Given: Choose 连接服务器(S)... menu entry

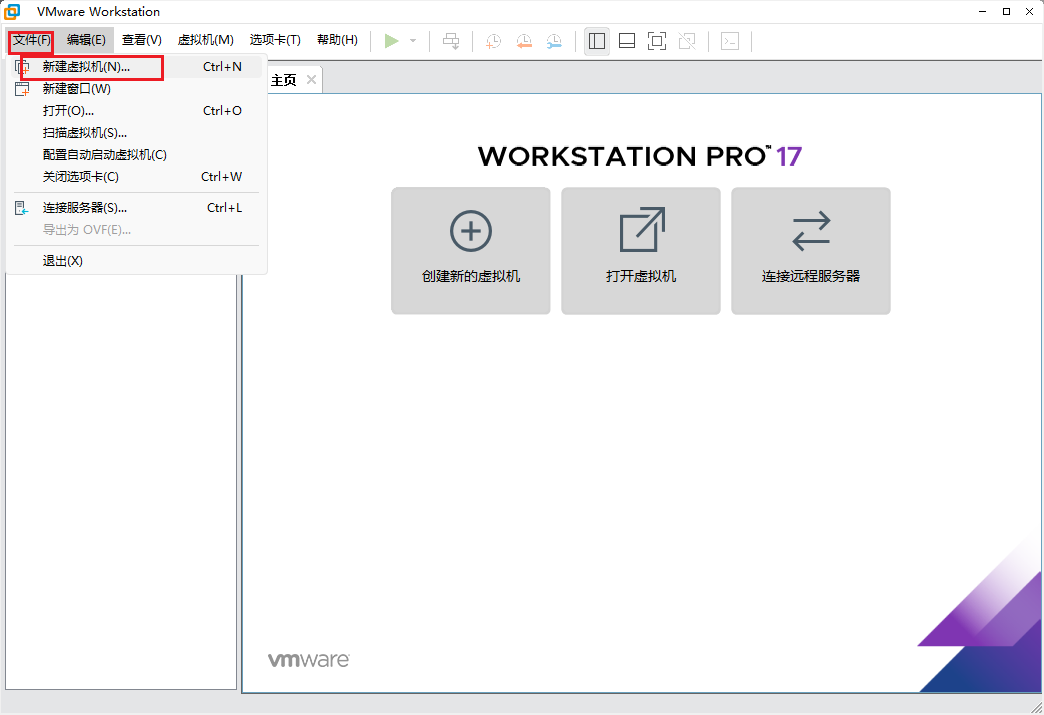Looking at the screenshot, I should pyautogui.click(x=136, y=208).
